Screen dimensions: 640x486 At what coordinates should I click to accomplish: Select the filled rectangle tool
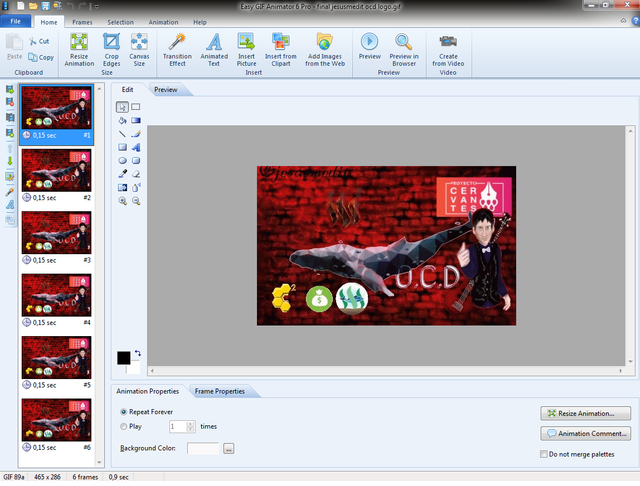(122, 147)
